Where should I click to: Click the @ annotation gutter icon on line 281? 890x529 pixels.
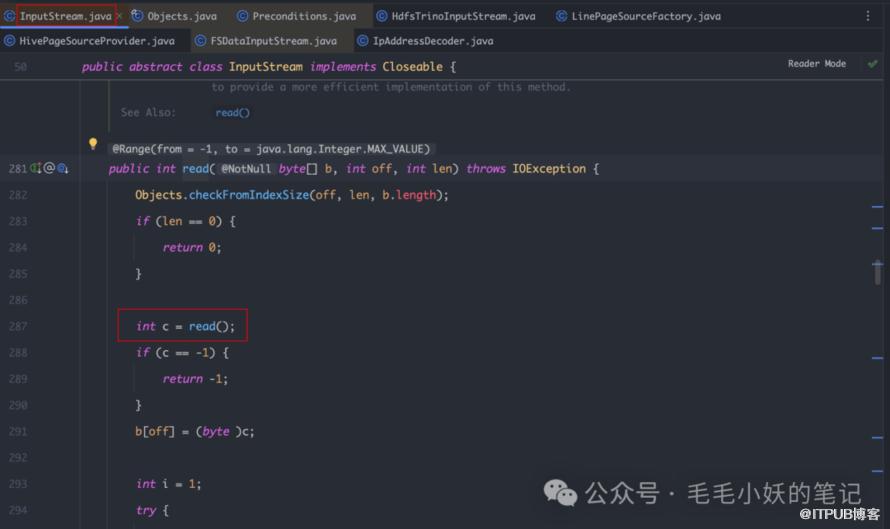point(49,169)
